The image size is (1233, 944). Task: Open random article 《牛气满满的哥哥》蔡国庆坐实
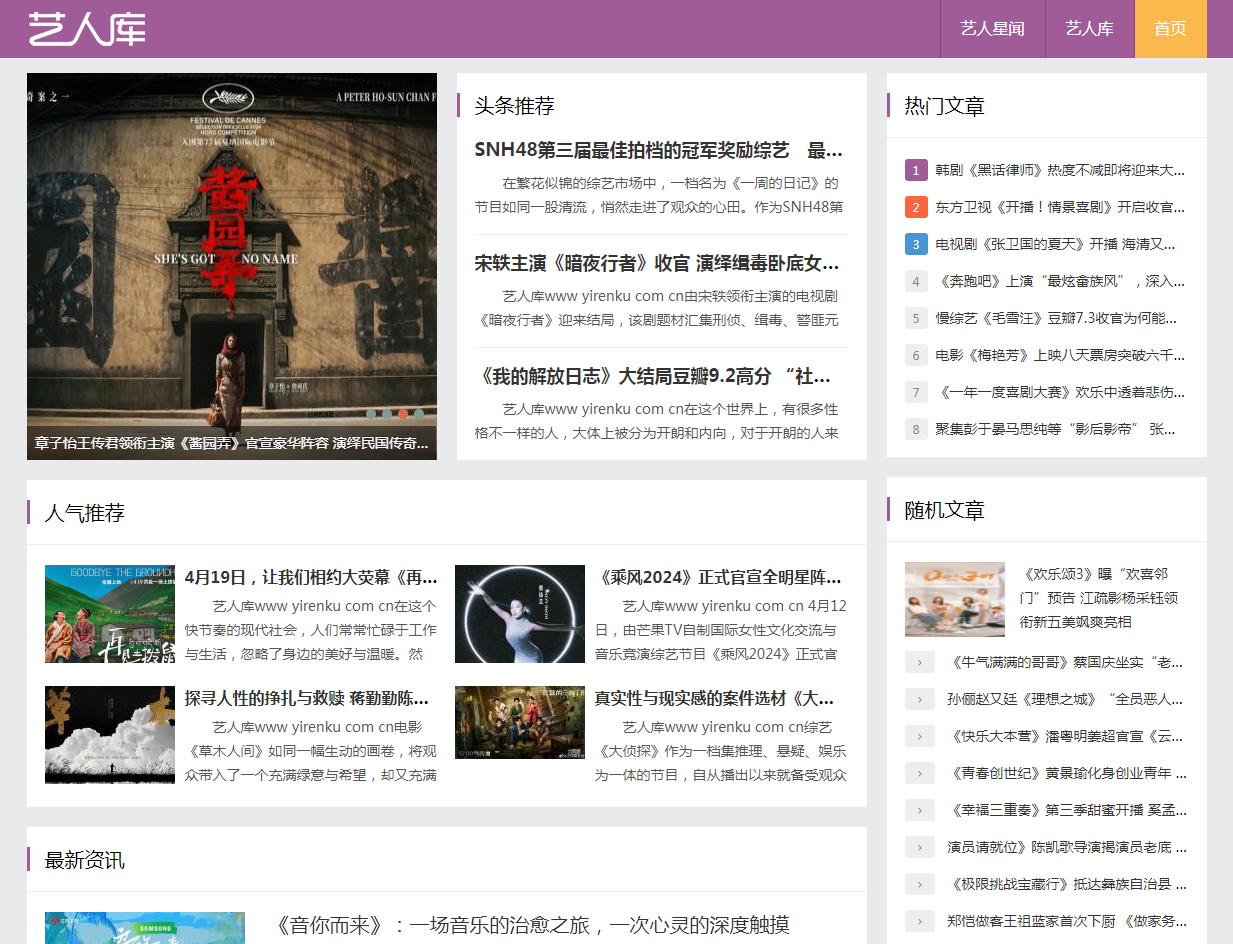coord(1066,662)
